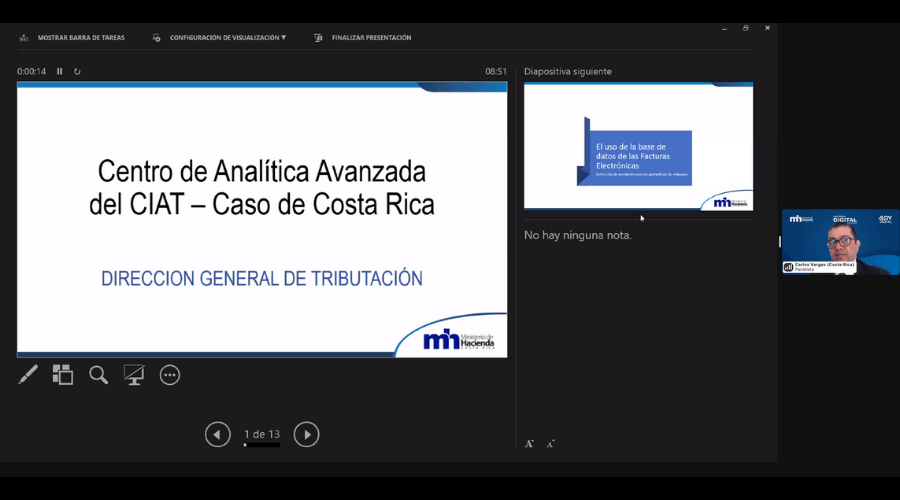Viewport: 900px width, 500px height.
Task: Click the Finalizar presentación icon
Action: point(319,38)
